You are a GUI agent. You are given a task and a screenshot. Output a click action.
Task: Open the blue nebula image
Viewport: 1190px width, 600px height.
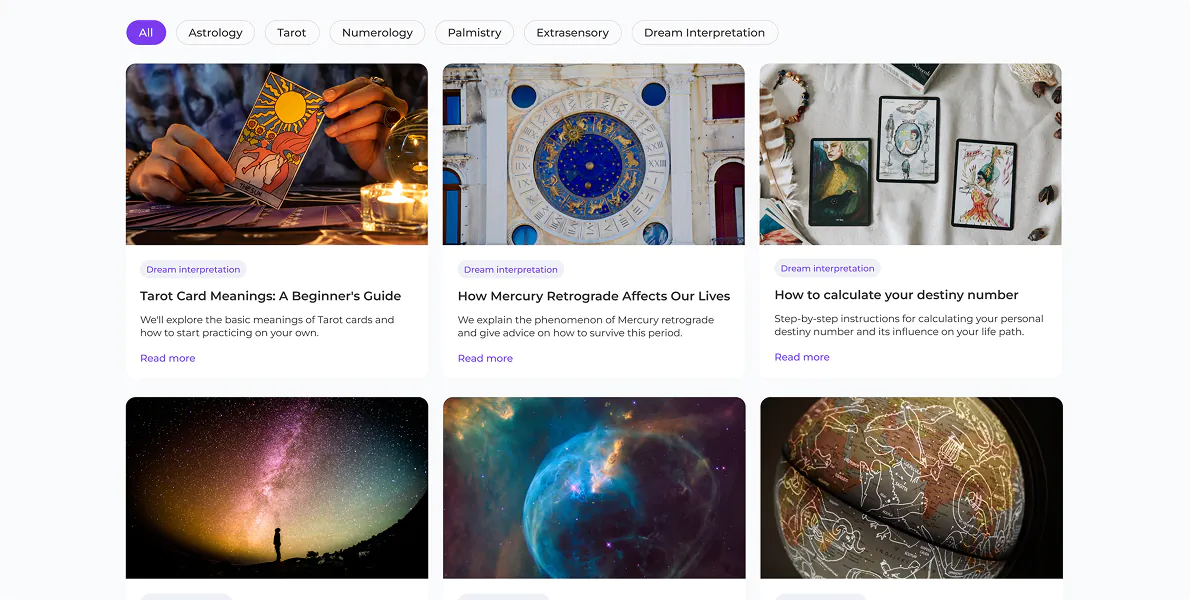pyautogui.click(x=594, y=488)
